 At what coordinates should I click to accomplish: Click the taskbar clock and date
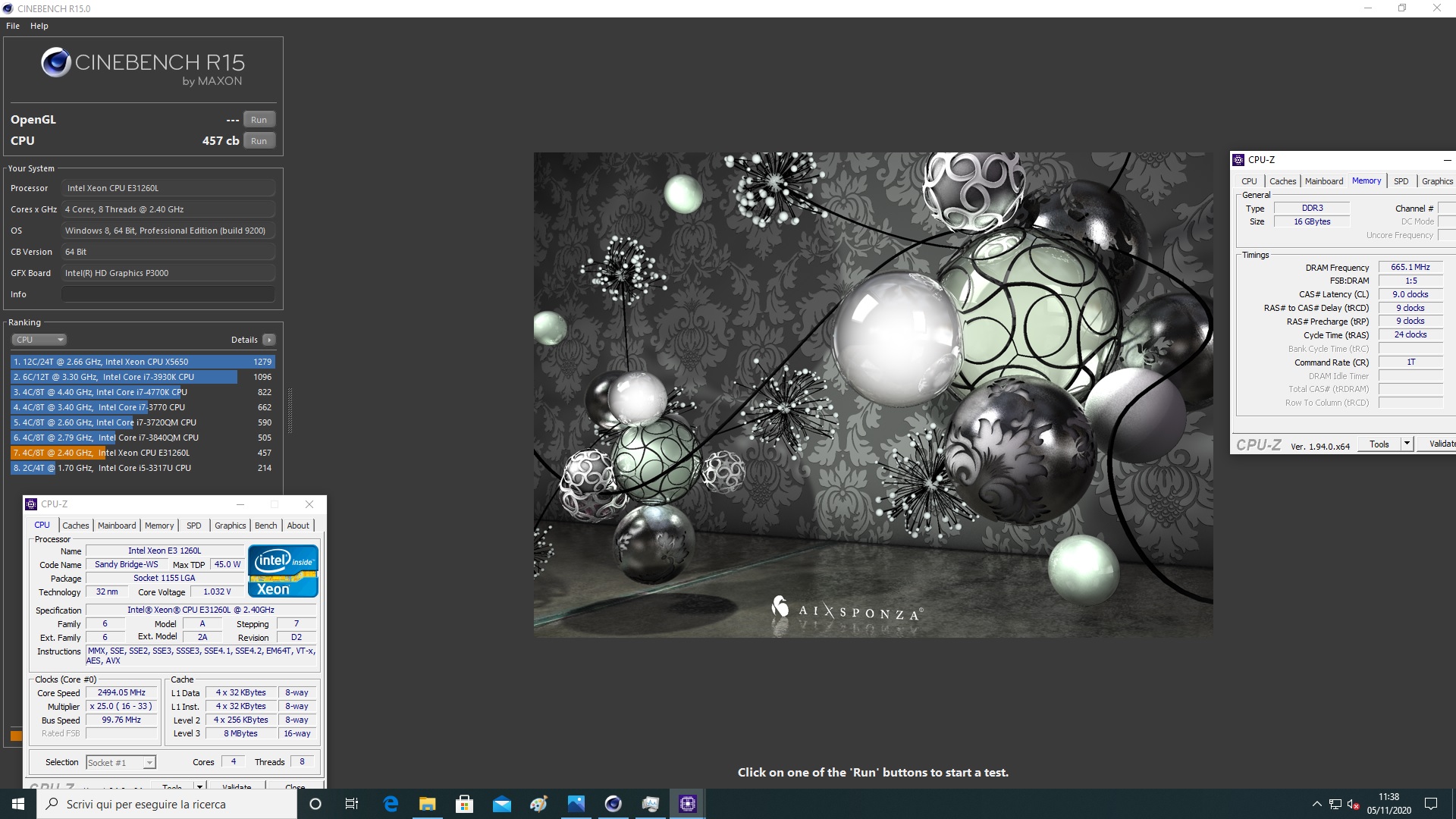(1389, 804)
